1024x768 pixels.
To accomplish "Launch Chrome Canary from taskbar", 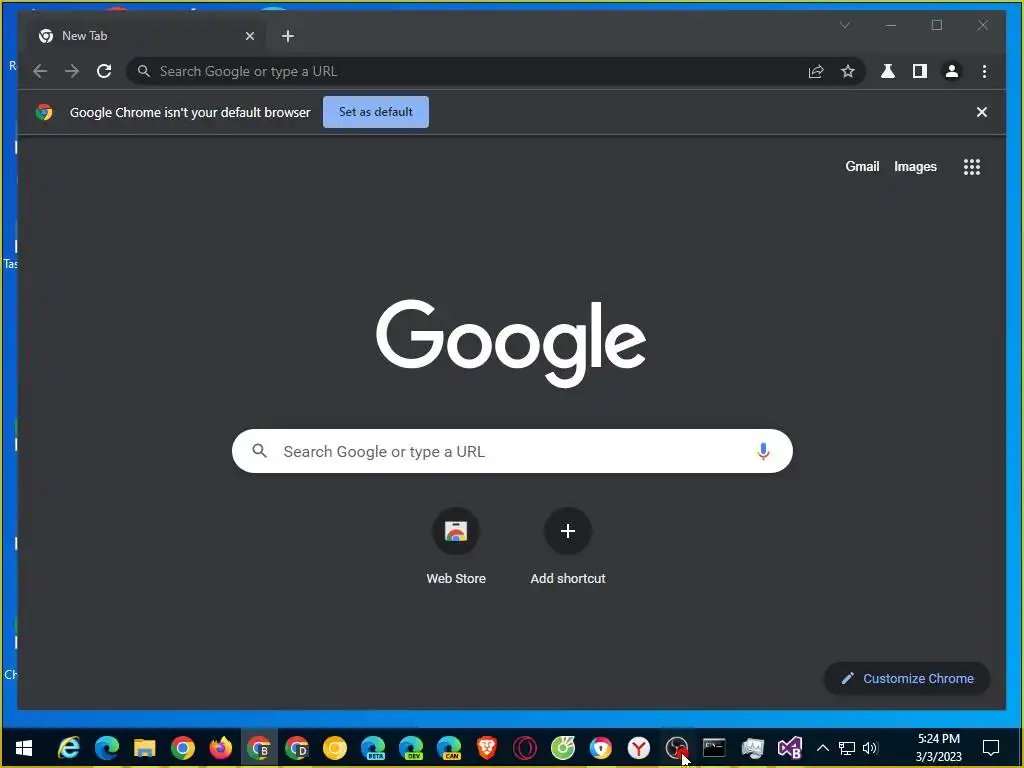I will (335, 748).
